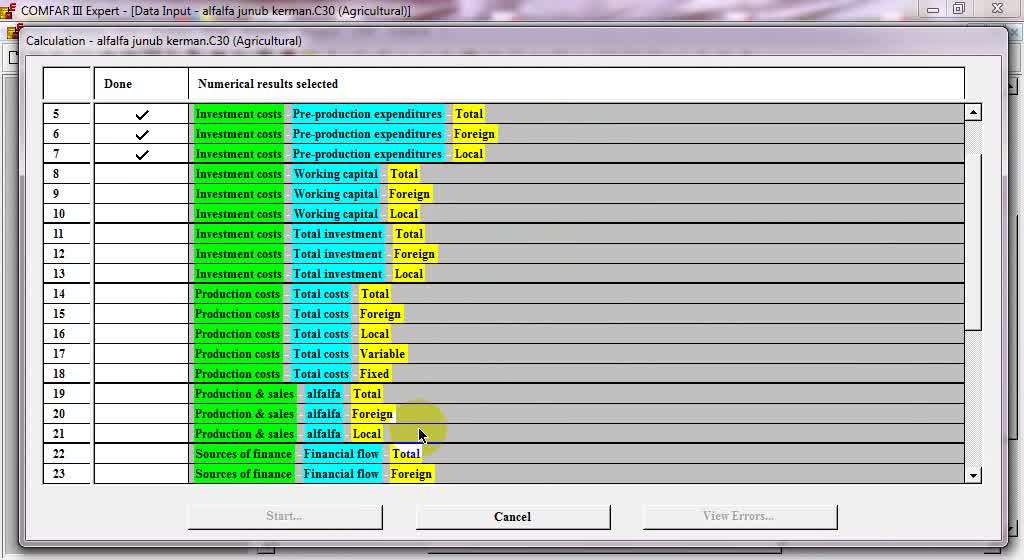Click the Done checkmark for row 6
Screen dimensions: 1024x560
(x=141, y=135)
